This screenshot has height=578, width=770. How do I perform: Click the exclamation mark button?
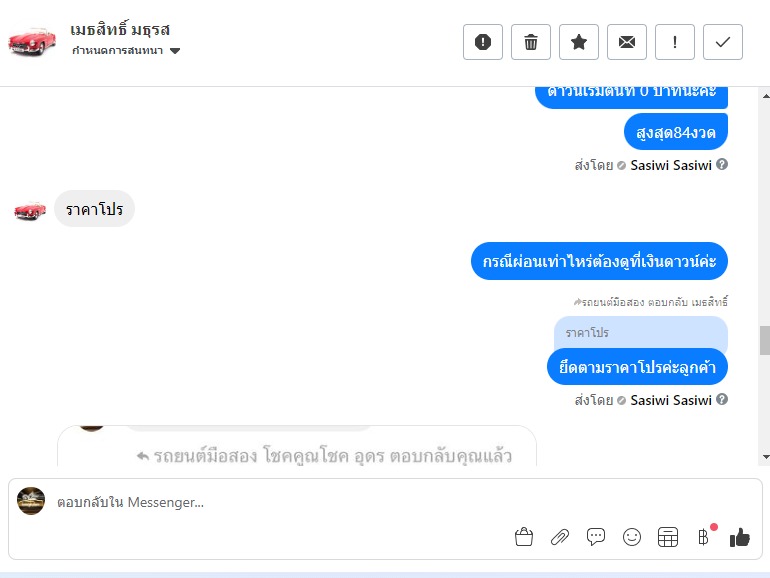pyautogui.click(x=675, y=42)
